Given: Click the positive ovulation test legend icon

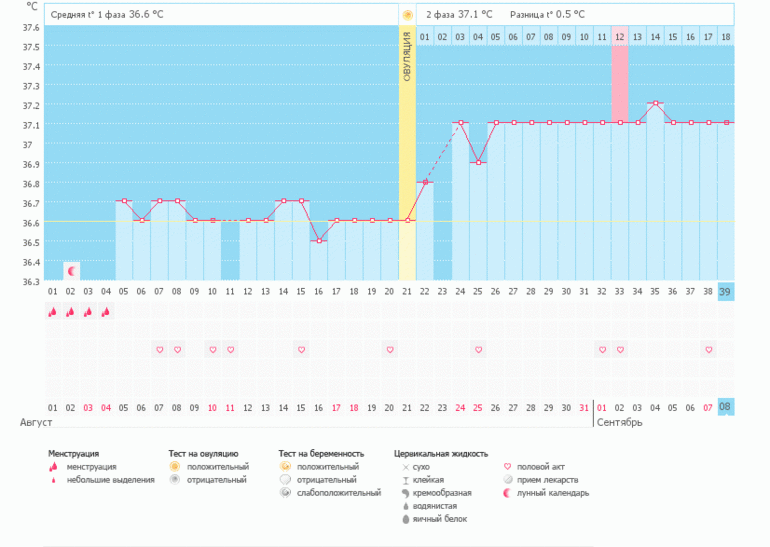Looking at the screenshot, I should [x=174, y=467].
